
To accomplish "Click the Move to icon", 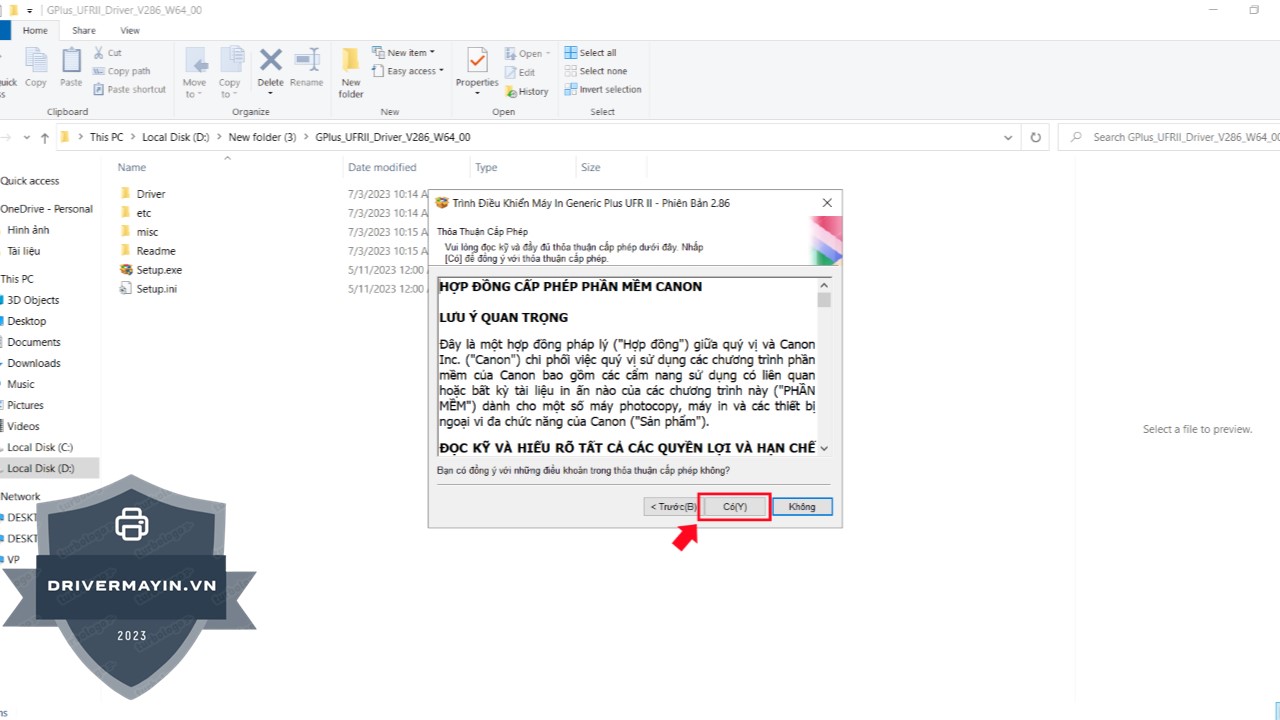I will [194, 72].
